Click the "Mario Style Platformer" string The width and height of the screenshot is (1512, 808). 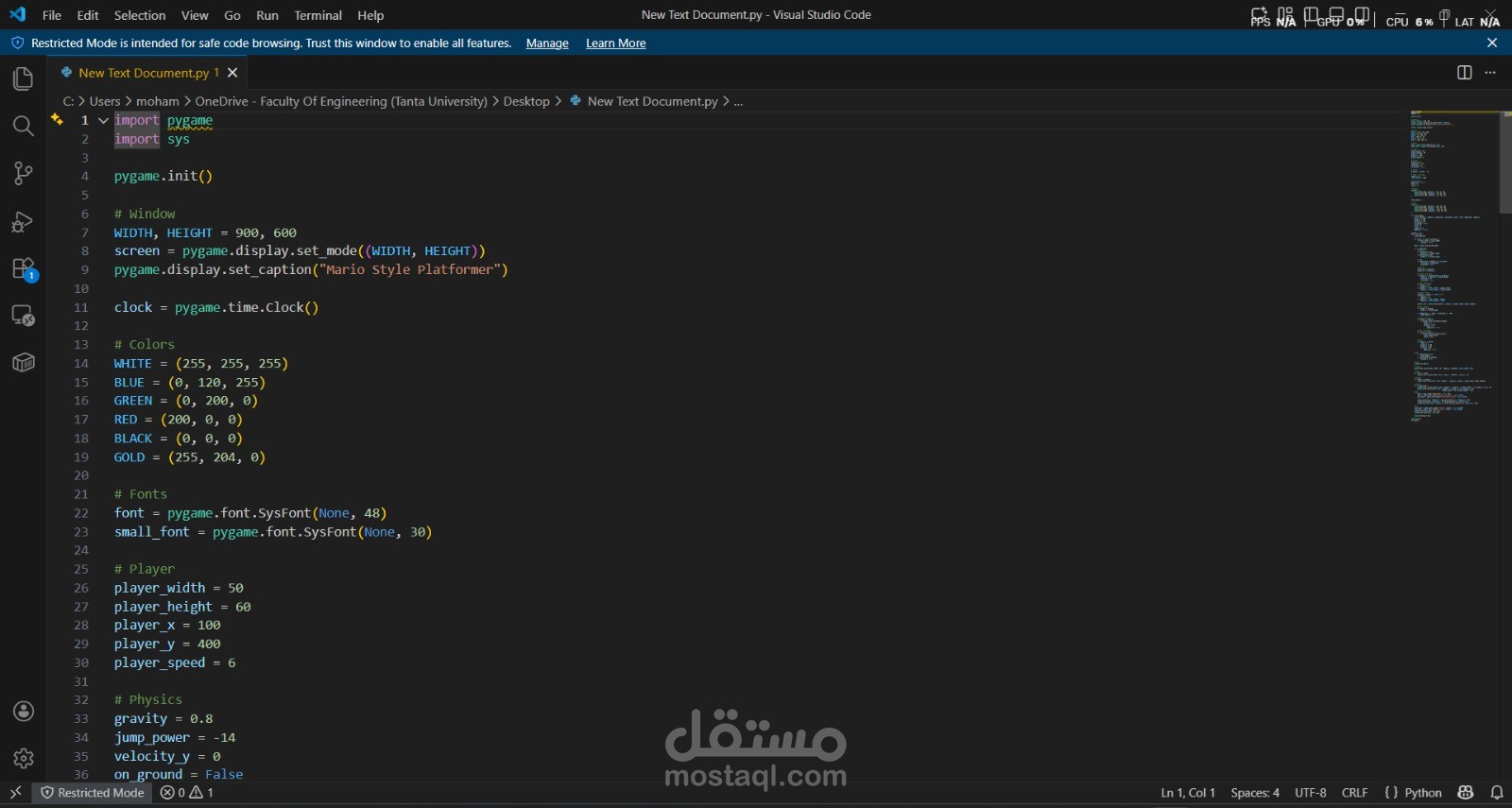[409, 269]
